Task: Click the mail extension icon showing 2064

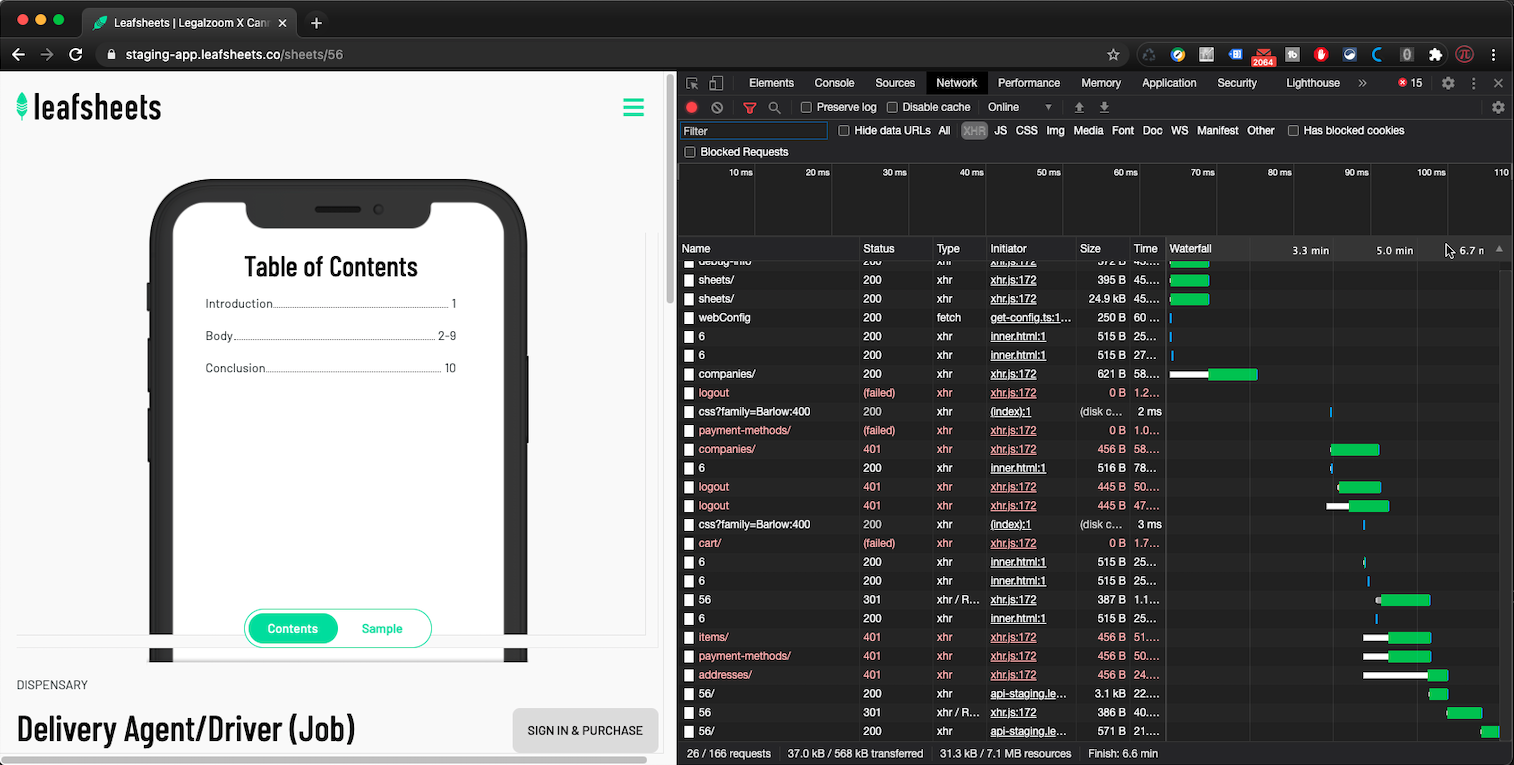Action: (x=1263, y=56)
